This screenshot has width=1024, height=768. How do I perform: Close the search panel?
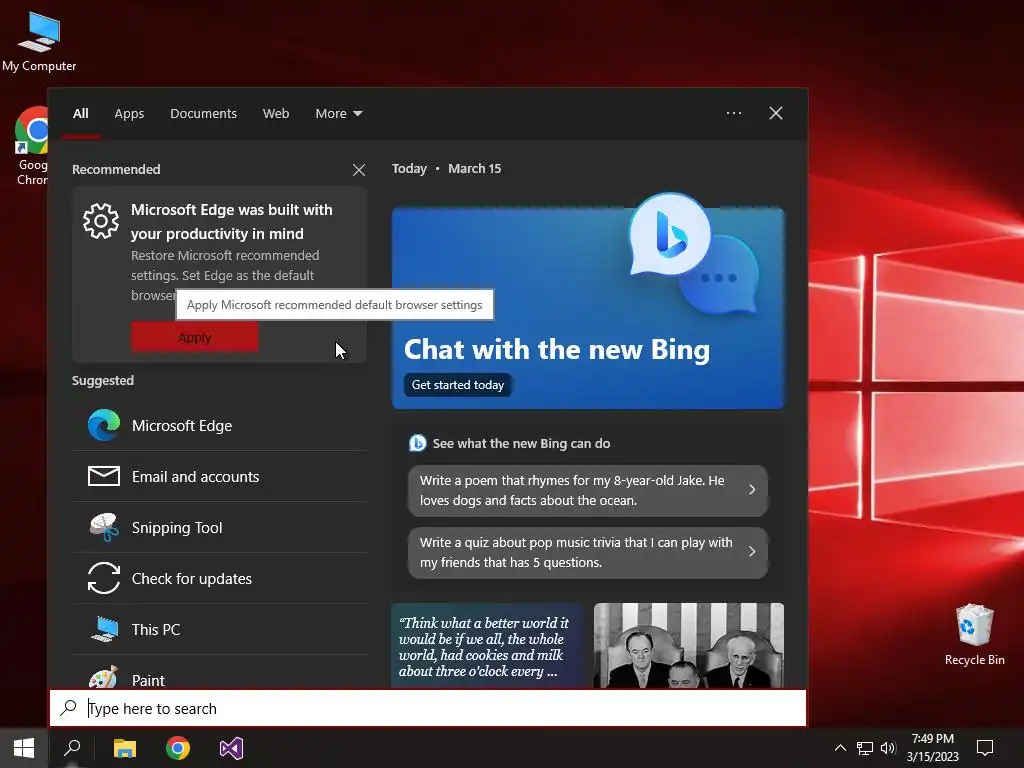776,113
